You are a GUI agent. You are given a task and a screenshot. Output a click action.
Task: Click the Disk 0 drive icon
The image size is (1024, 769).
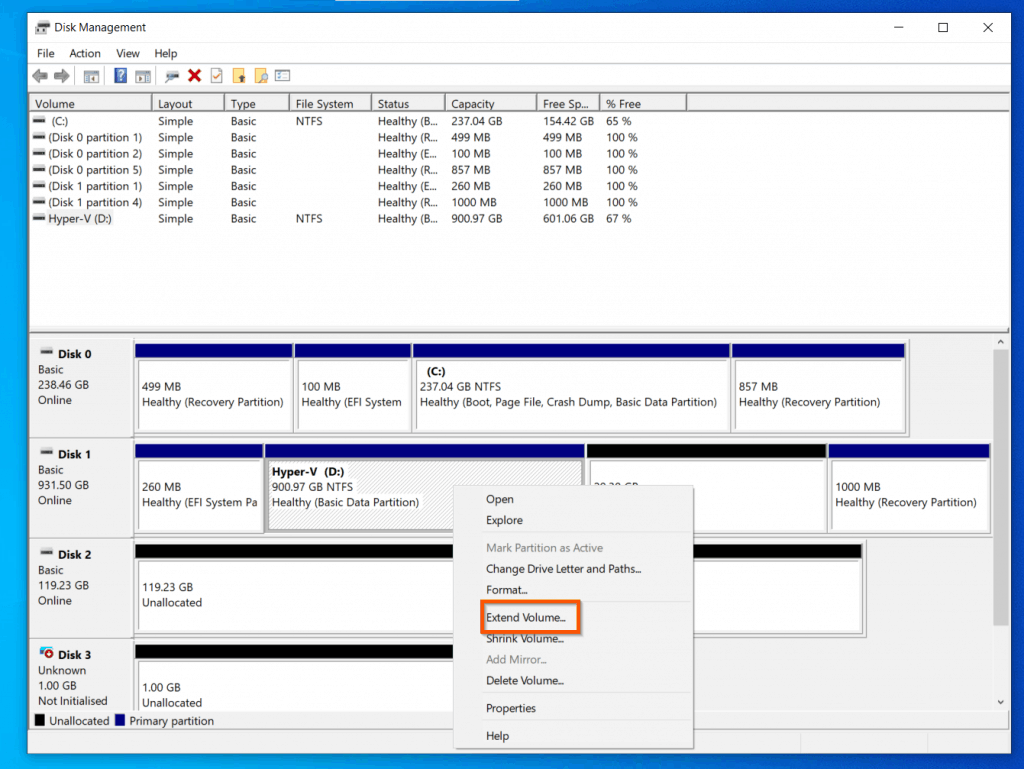(x=46, y=353)
